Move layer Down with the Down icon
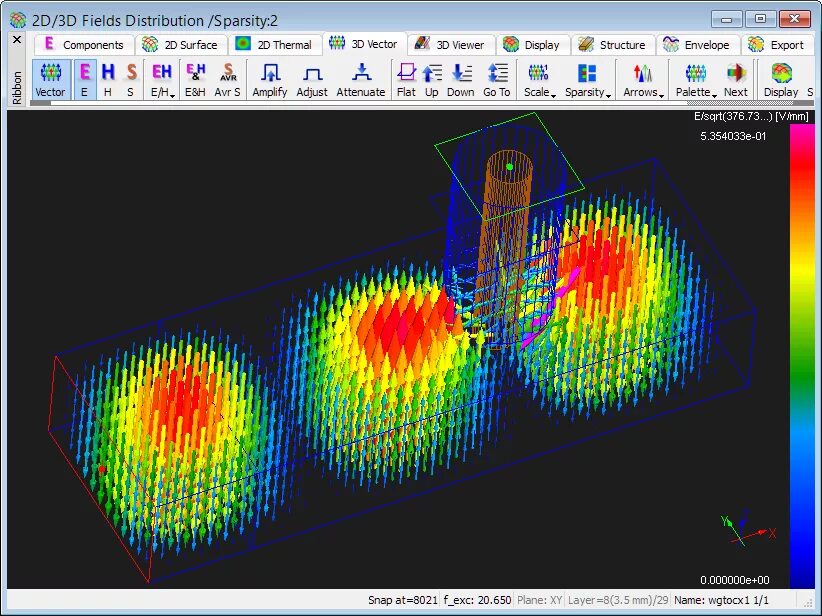The height and width of the screenshot is (616, 822). [x=460, y=80]
